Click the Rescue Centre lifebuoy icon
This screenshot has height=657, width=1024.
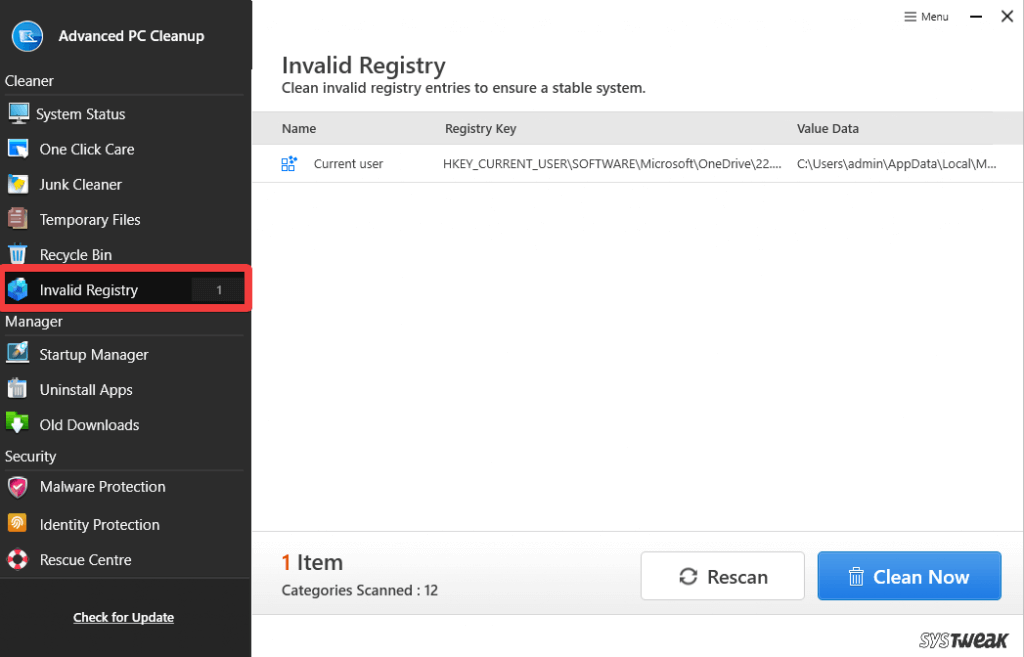click(x=18, y=560)
